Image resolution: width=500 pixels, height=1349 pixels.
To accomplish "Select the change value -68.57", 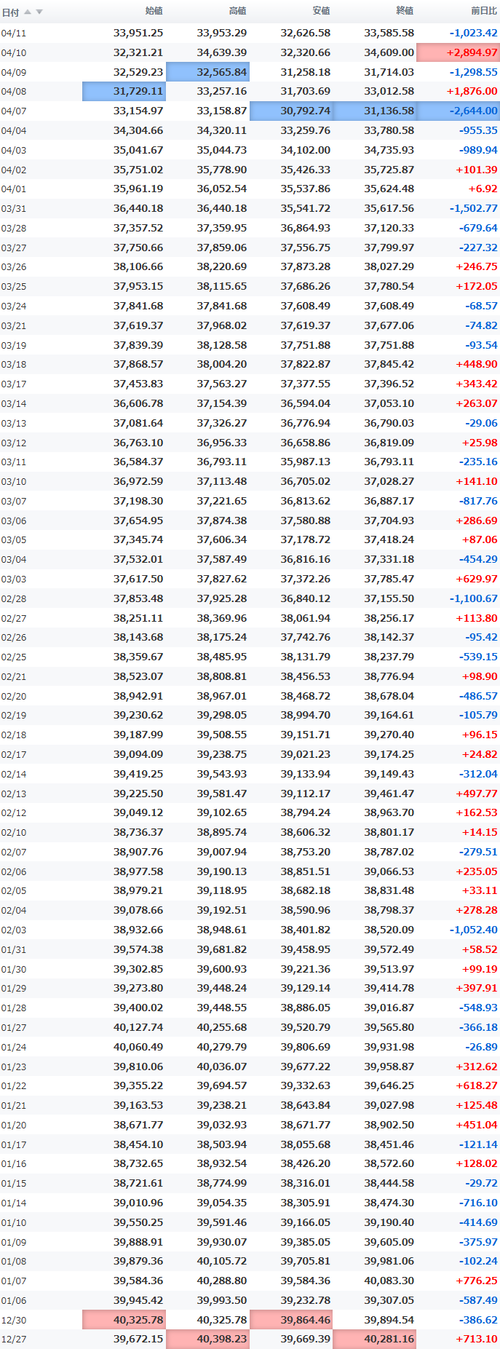I will pos(481,304).
